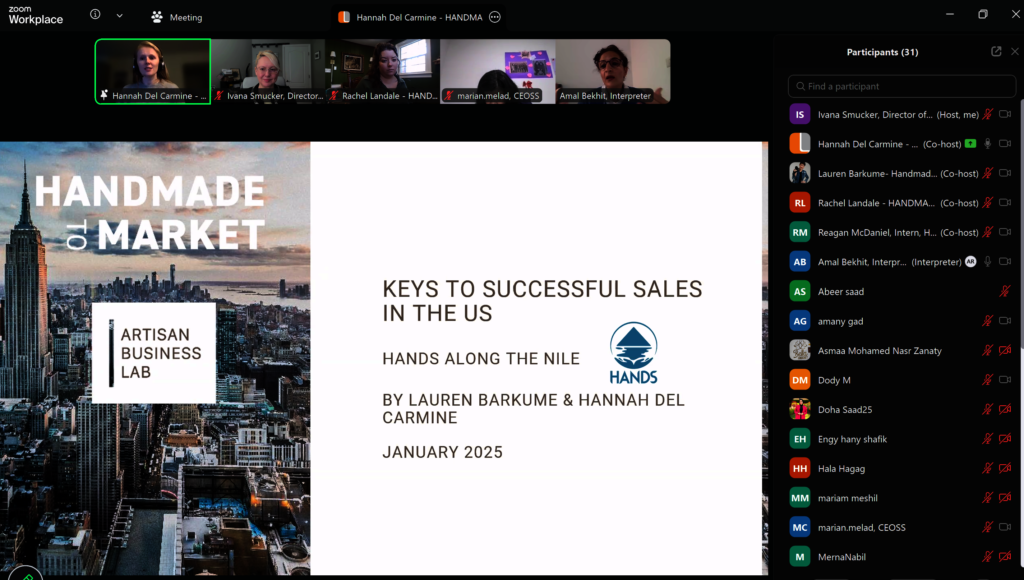Click Amal Bekhit's AR interpreter language badge
1024x580 pixels.
[970, 262]
